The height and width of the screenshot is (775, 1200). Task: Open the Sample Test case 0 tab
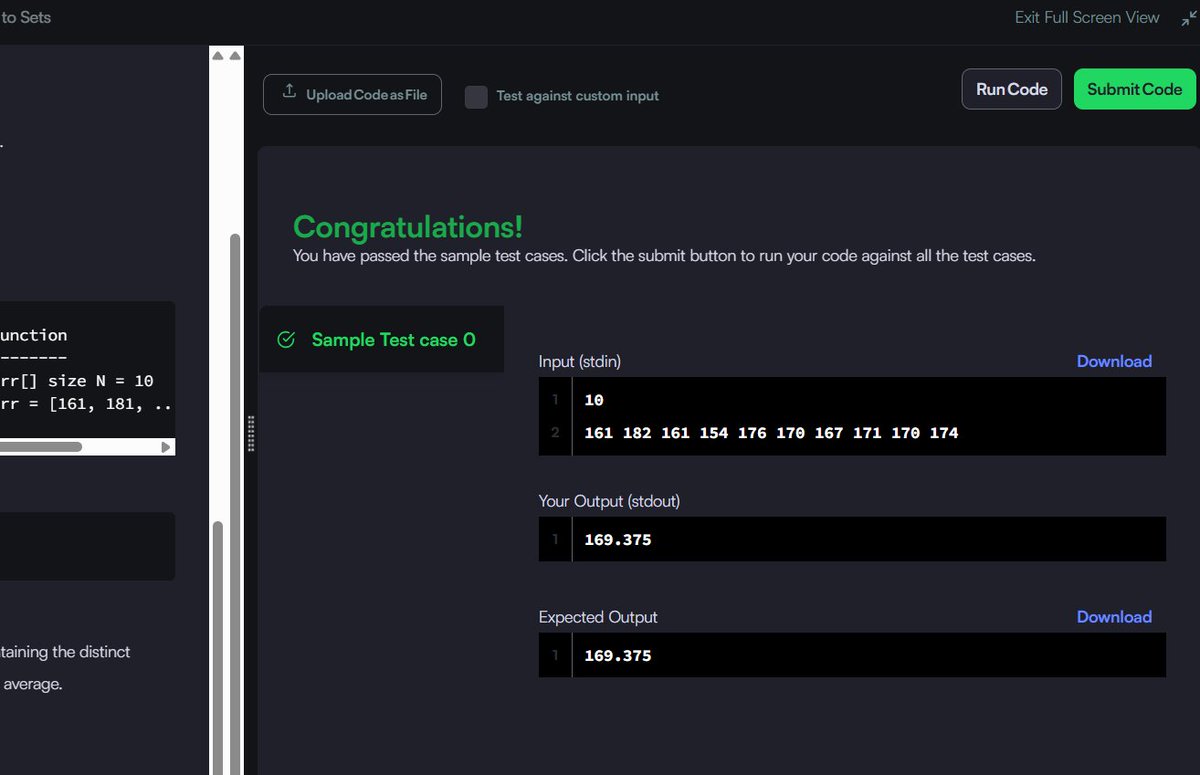point(381,340)
